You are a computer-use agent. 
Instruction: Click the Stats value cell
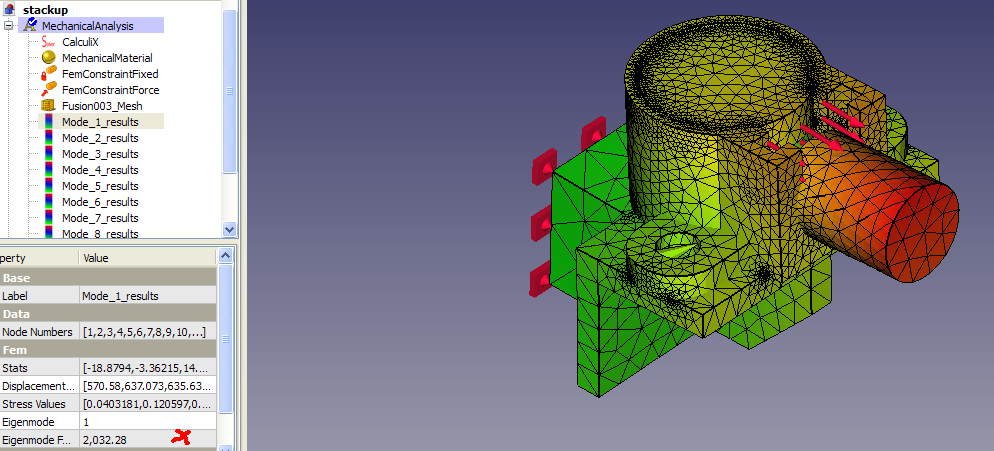coord(148,368)
